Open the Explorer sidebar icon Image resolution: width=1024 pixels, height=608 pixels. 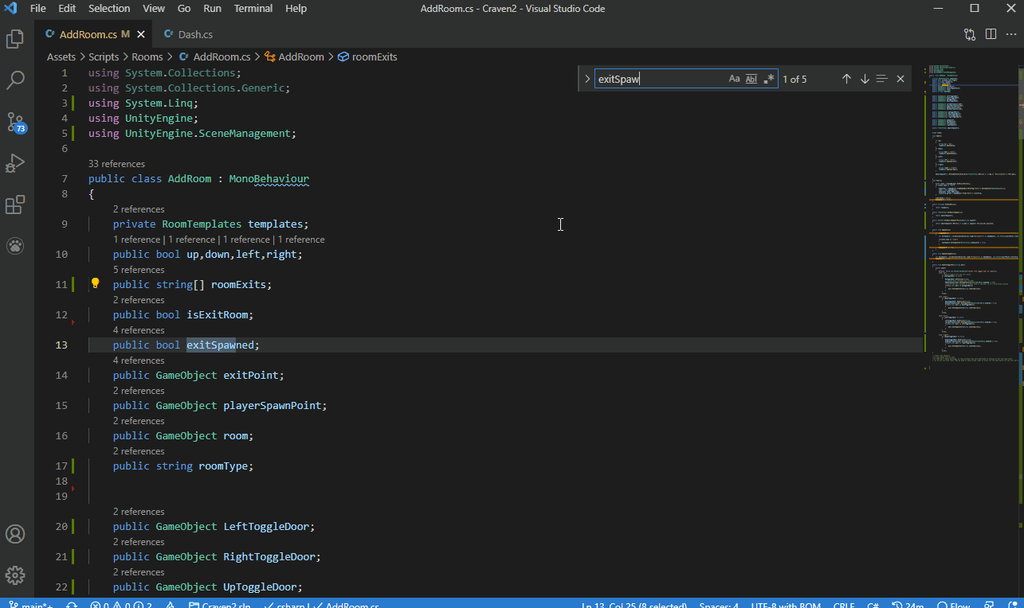(x=15, y=40)
